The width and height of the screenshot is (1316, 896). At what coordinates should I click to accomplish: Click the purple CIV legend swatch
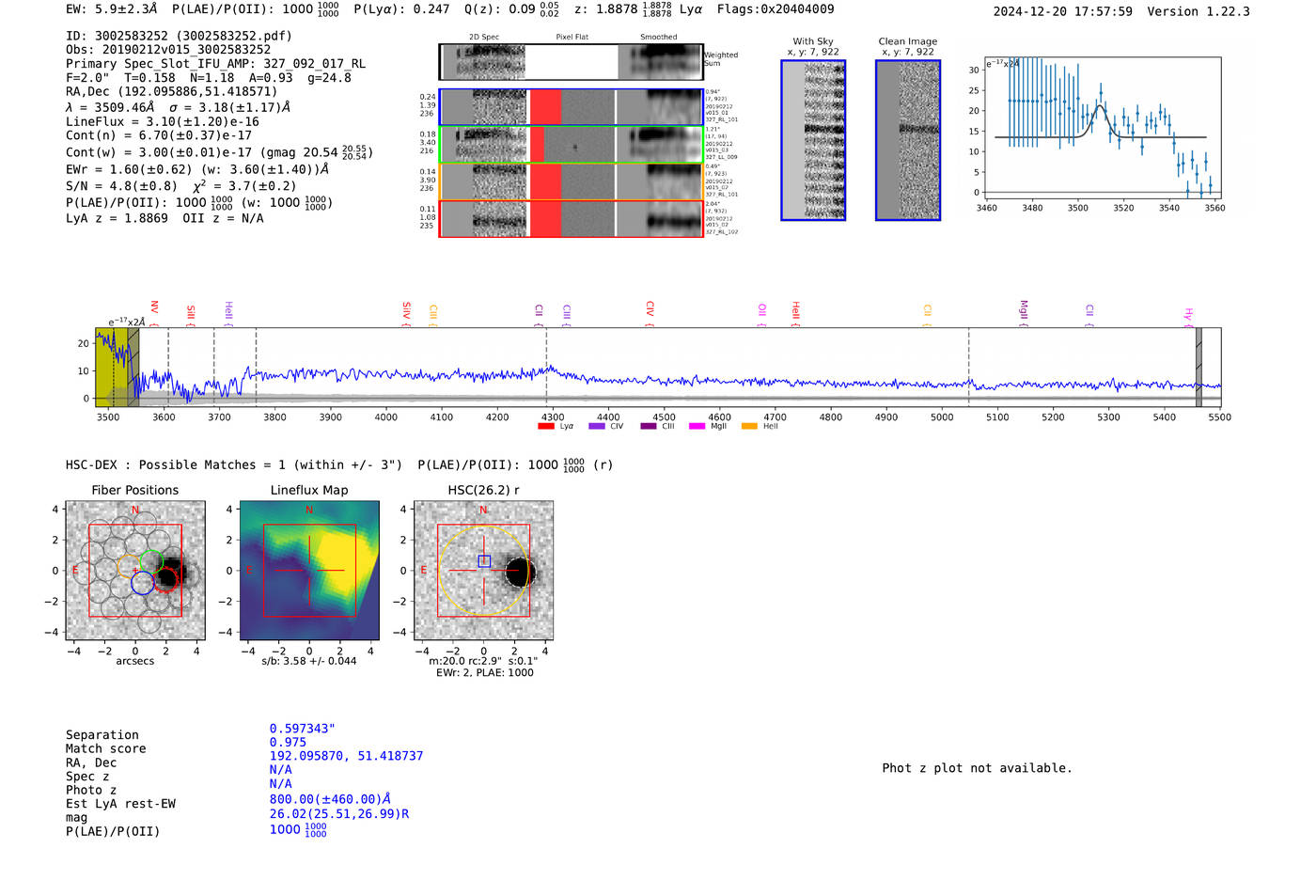597,427
